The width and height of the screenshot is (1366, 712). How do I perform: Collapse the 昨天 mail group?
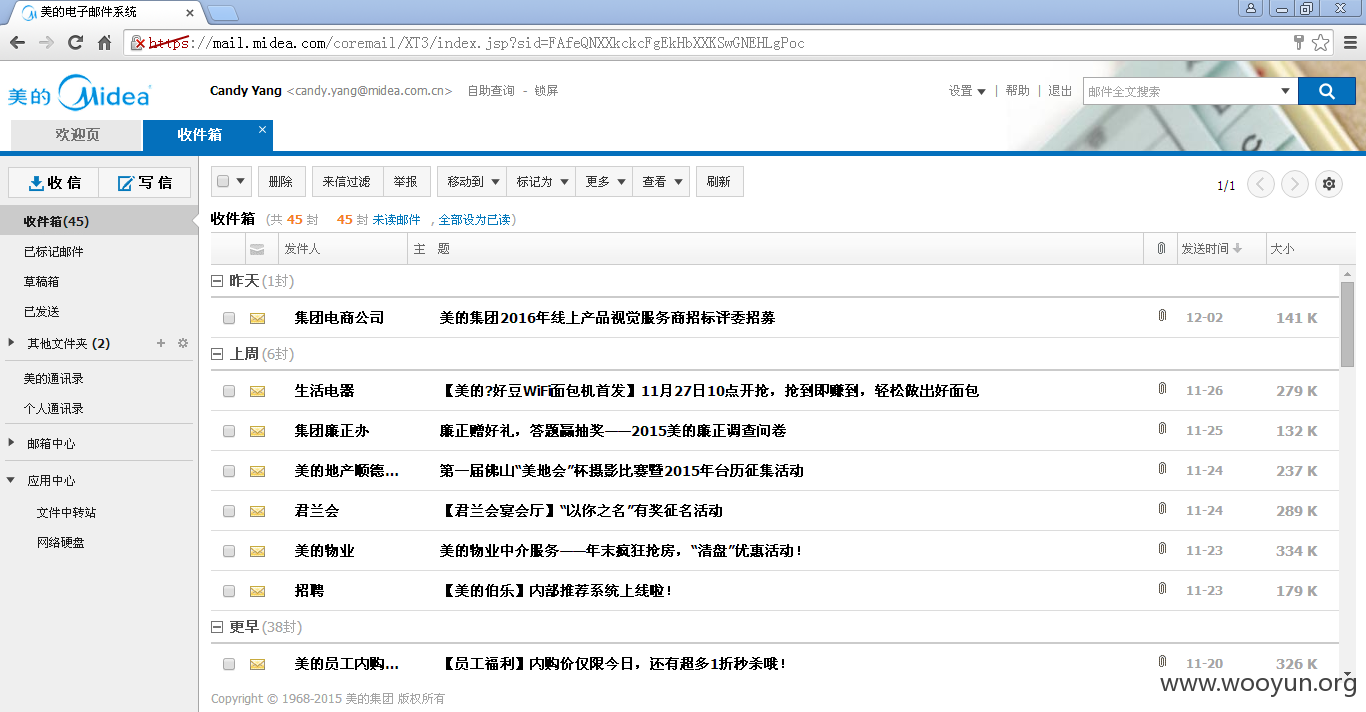(217, 281)
